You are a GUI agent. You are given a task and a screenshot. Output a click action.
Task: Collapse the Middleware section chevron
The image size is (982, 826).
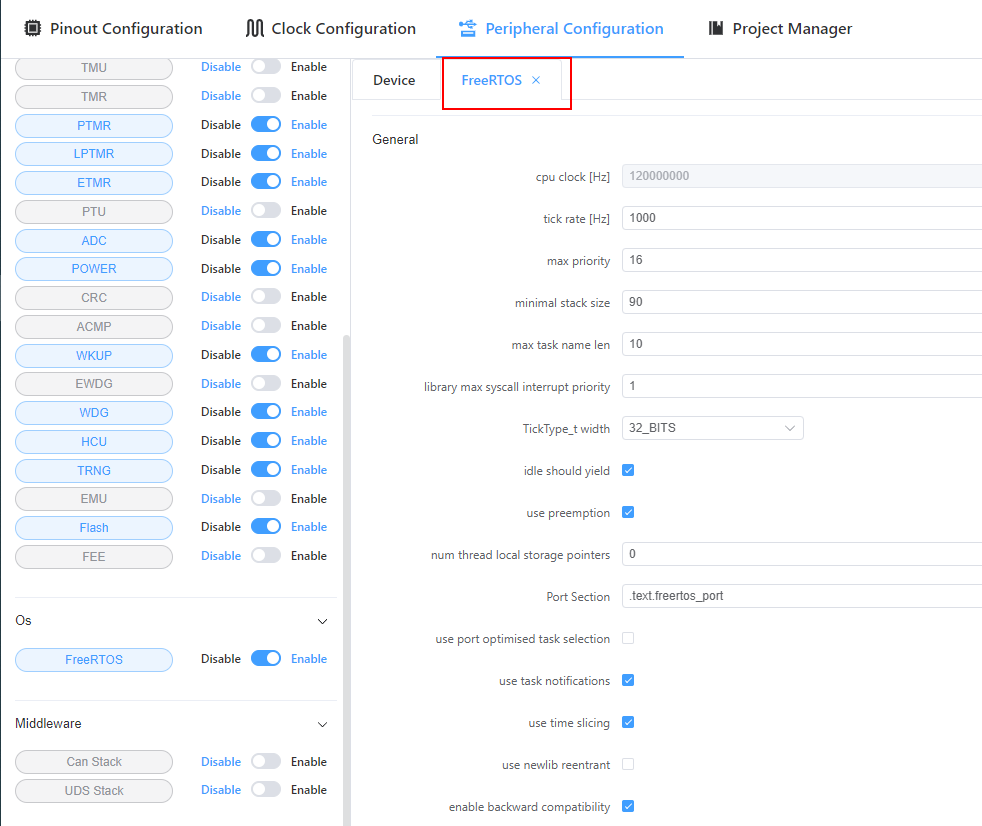pos(323,725)
